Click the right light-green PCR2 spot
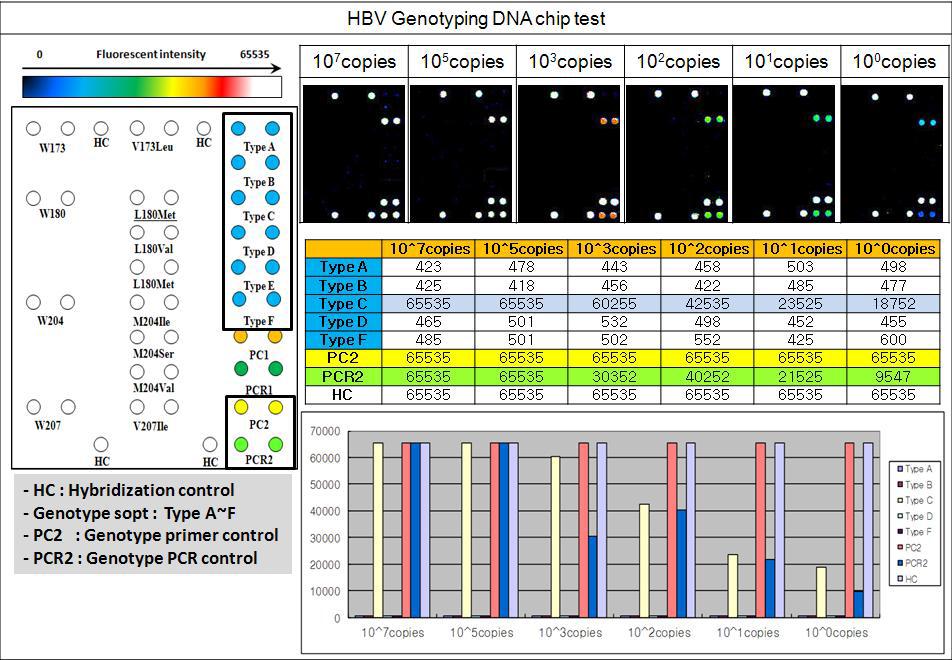 (x=275, y=444)
